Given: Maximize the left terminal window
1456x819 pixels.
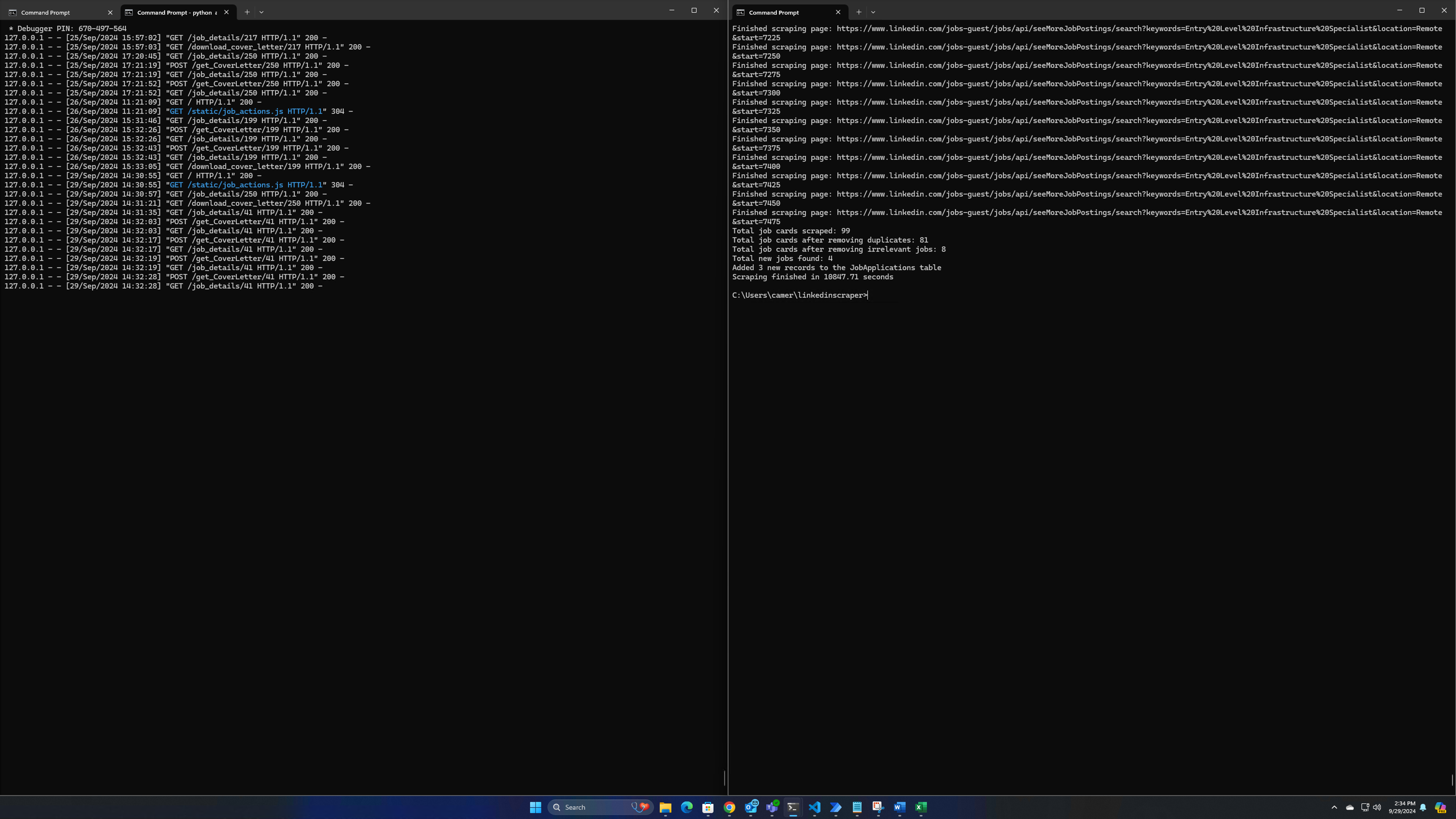Looking at the screenshot, I should coord(694,10).
